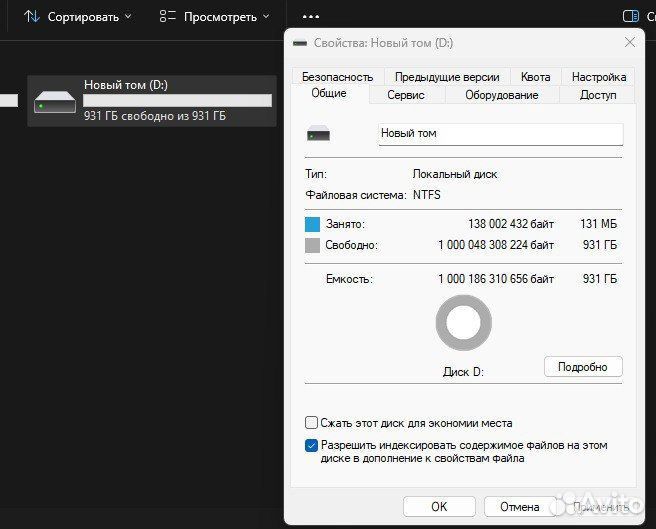The width and height of the screenshot is (656, 529).
Task: Expand the Сортировать dropdown chevron
Action: [127, 17]
